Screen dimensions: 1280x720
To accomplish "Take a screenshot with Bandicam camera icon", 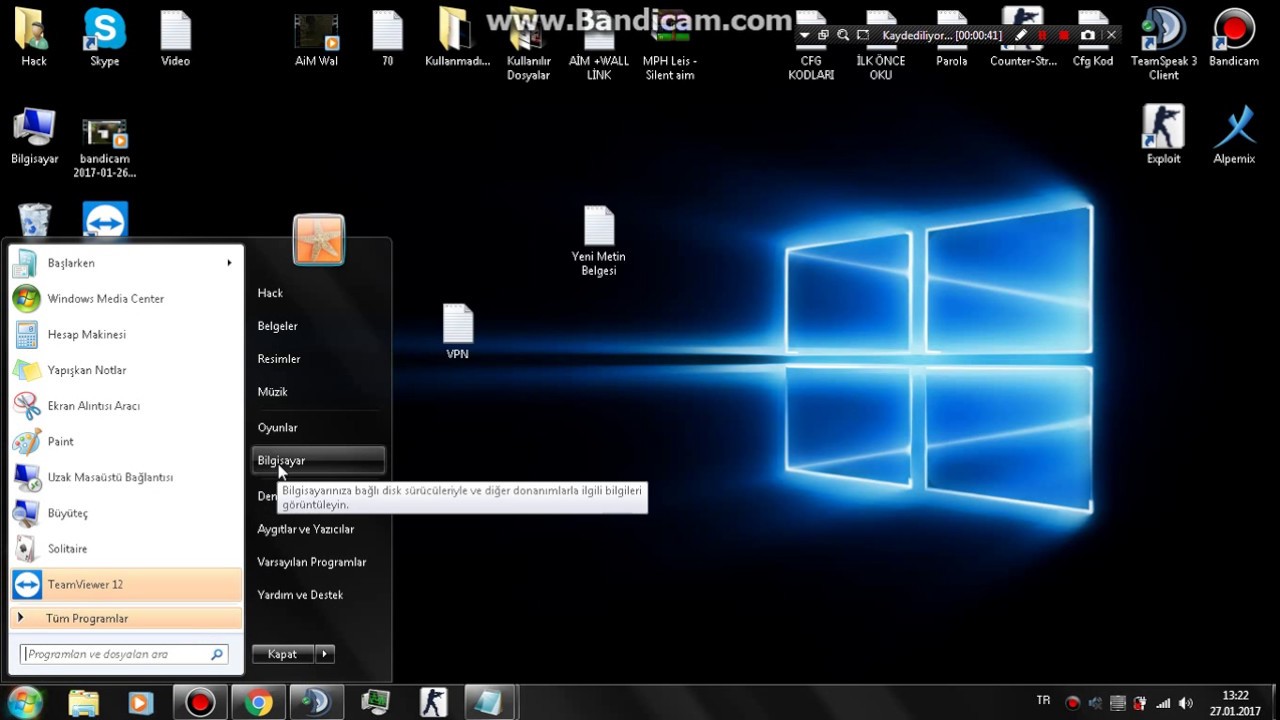I will [1088, 35].
